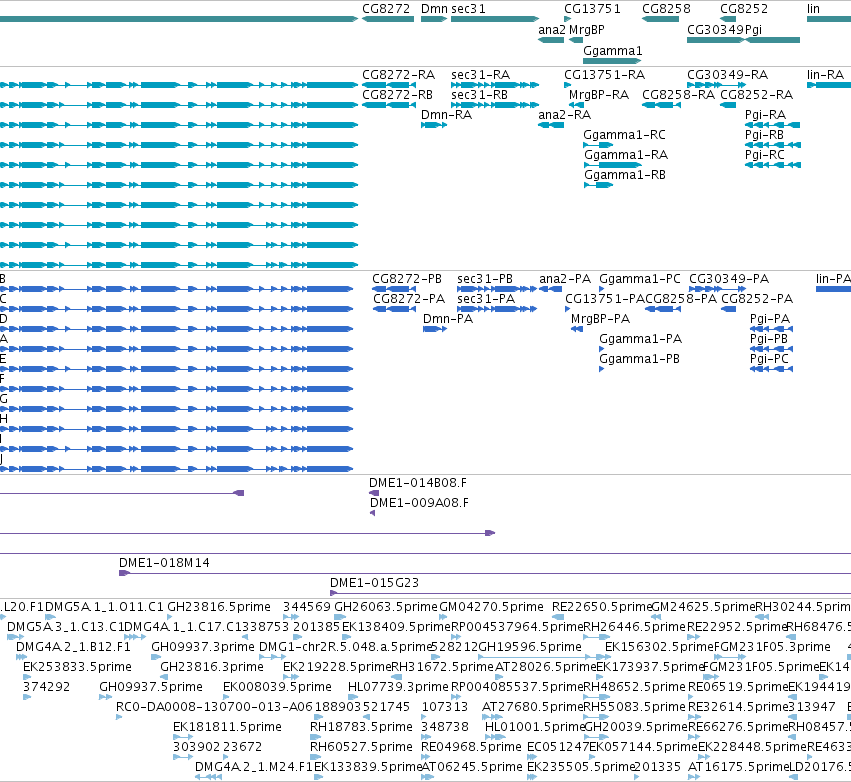Select protein sec31-PB
851x782 pixels.
(x=485, y=278)
